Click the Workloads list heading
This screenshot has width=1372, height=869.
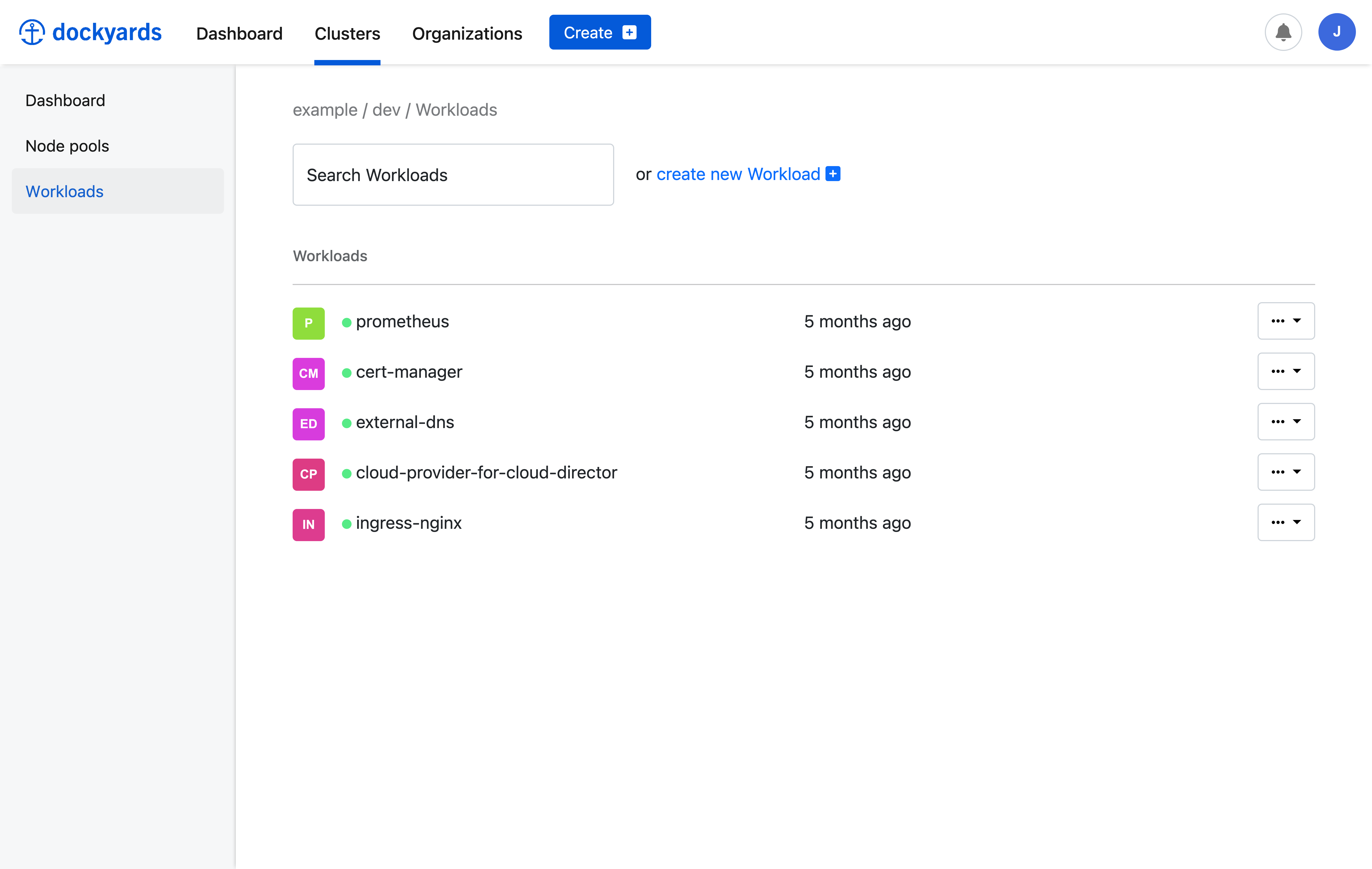[330, 256]
